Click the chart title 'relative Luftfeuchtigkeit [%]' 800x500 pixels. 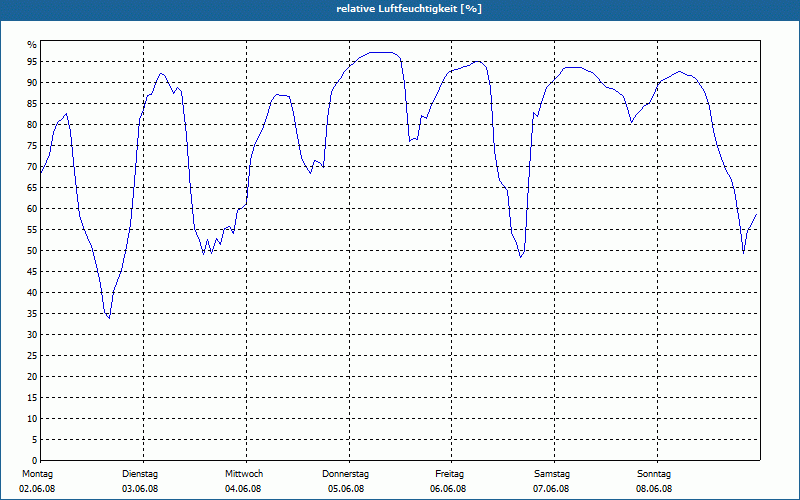[409, 9]
